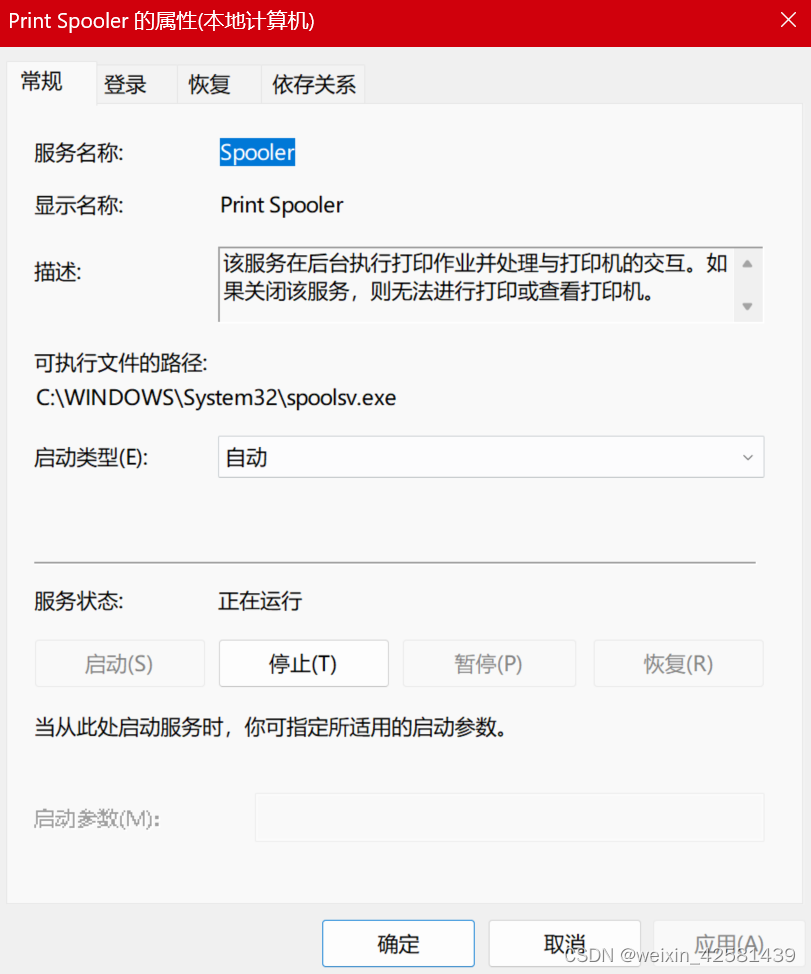This screenshot has width=811, height=974.
Task: Open the 启动类型 dropdown showing 自动
Action: [491, 457]
